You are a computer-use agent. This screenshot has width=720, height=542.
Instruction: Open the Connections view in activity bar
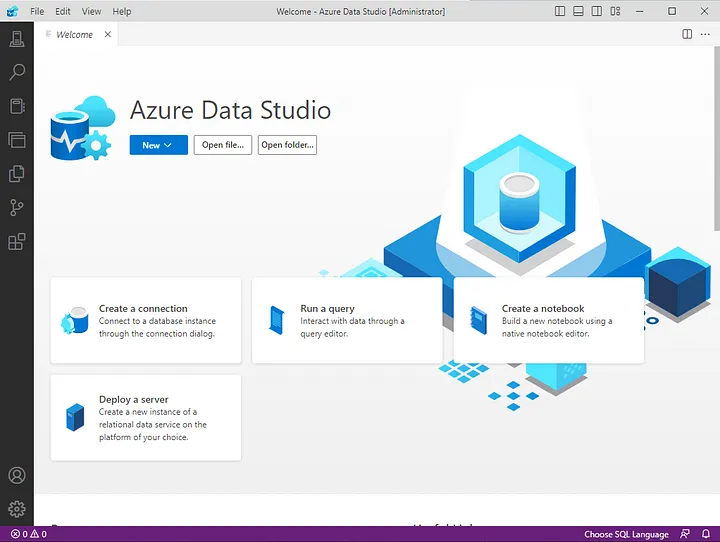click(16, 39)
